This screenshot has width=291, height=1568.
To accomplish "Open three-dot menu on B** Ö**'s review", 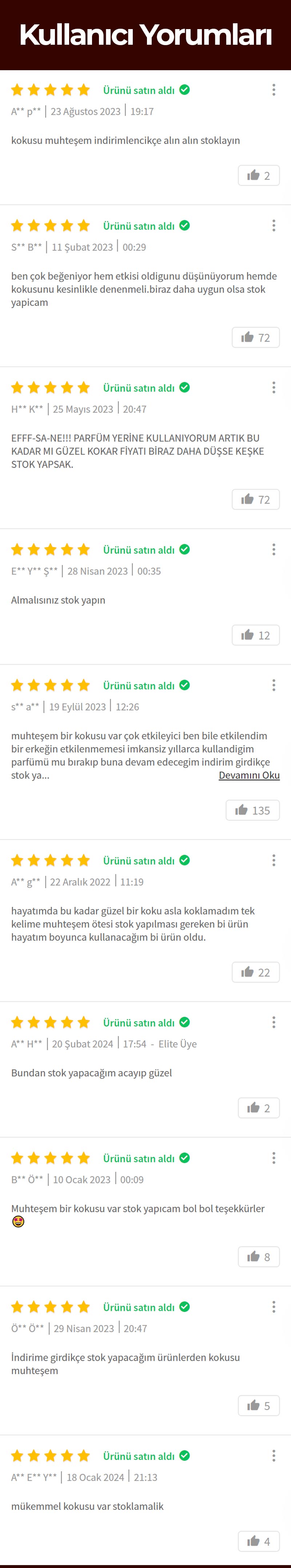I will (x=274, y=1158).
